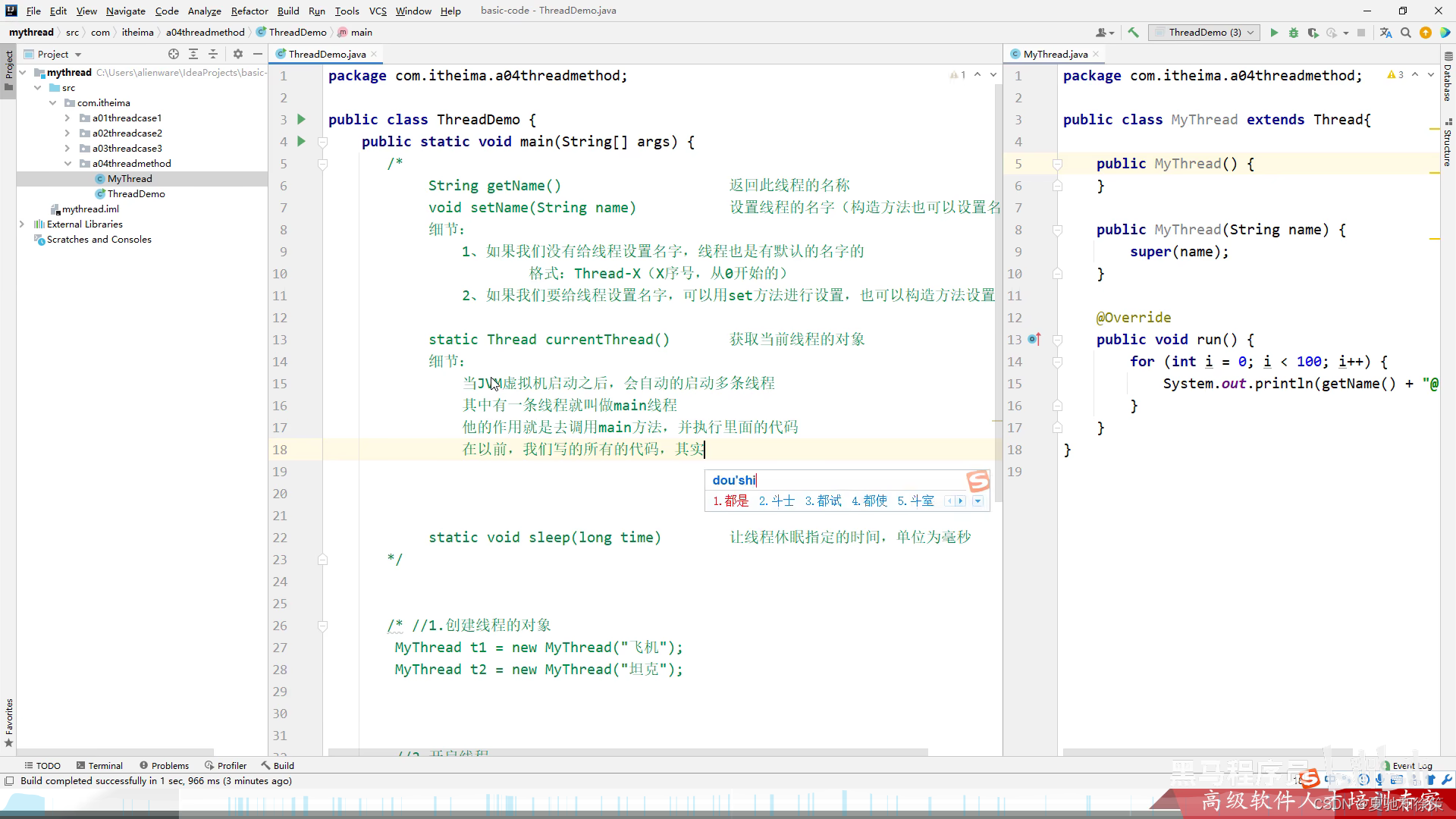Toggle fold marker on line 13 run method
This screenshot has height=819, width=1456.
1057,340
